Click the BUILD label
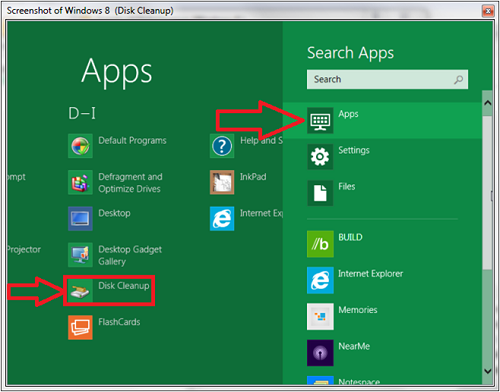The width and height of the screenshot is (500, 392). (x=350, y=237)
